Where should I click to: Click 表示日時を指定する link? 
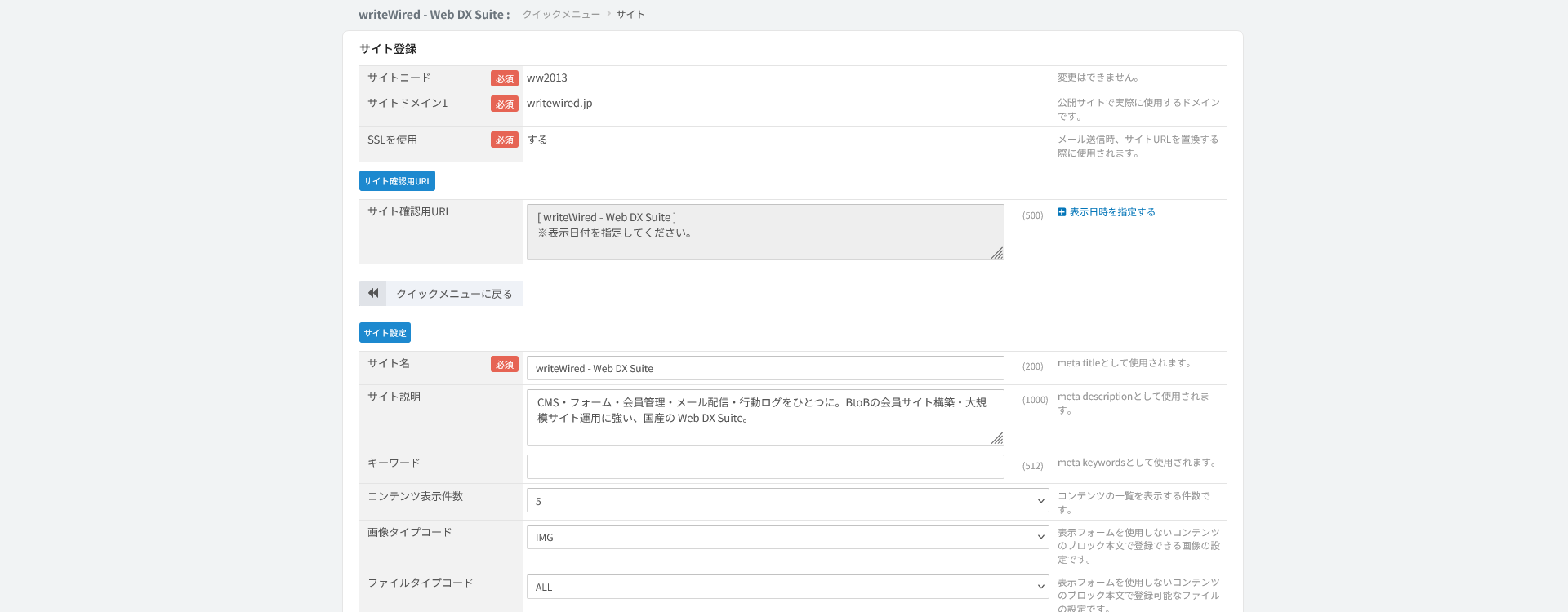(1112, 212)
